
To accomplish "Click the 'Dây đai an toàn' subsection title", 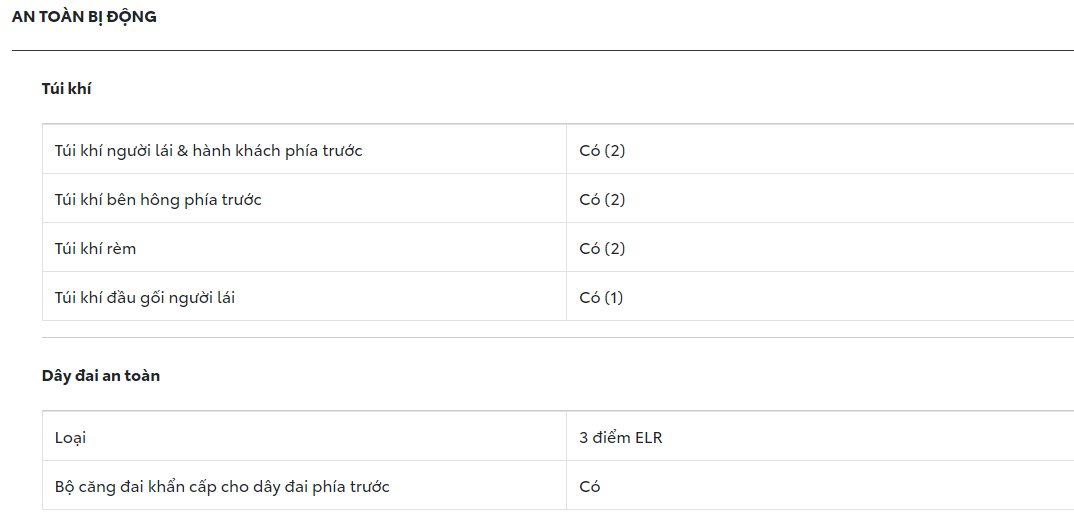I will [101, 376].
